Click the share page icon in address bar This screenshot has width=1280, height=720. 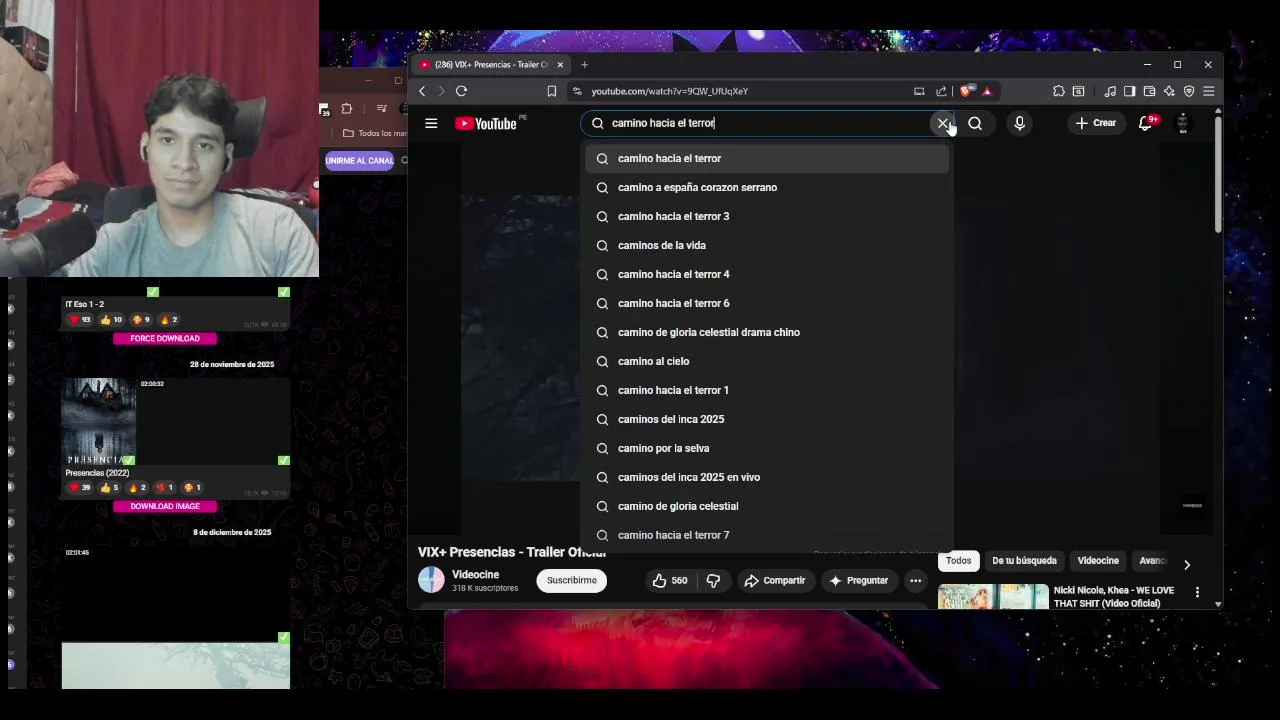coord(941,91)
